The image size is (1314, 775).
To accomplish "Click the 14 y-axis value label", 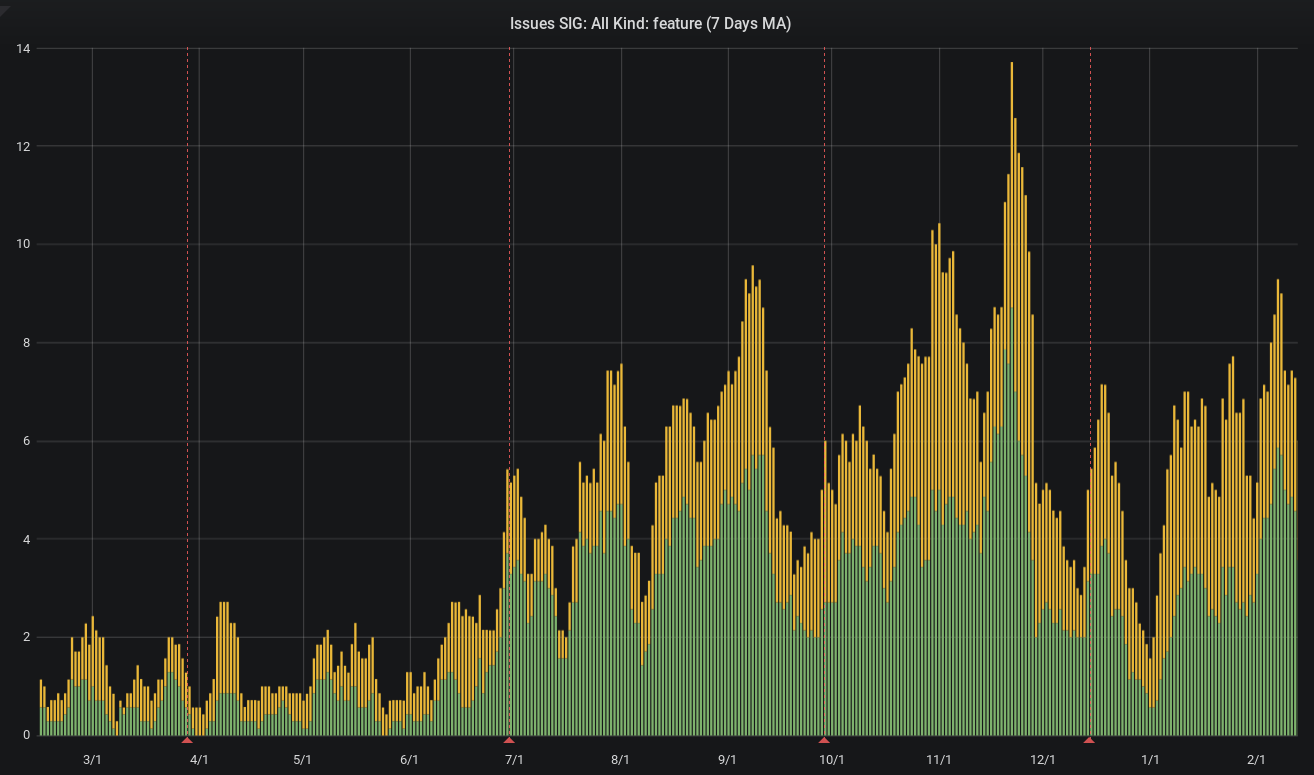I will (x=24, y=48).
